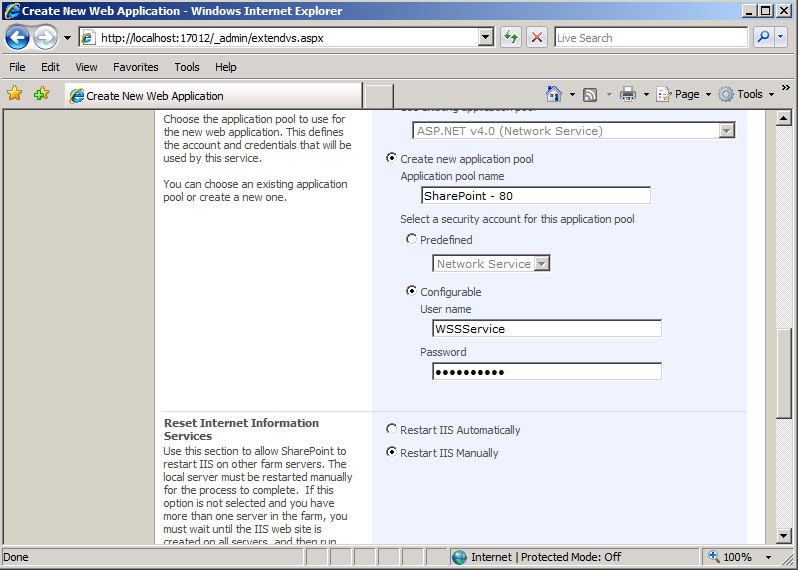The width and height of the screenshot is (798, 570).
Task: Click the Internet Explorer title bar icon
Action: [12, 11]
